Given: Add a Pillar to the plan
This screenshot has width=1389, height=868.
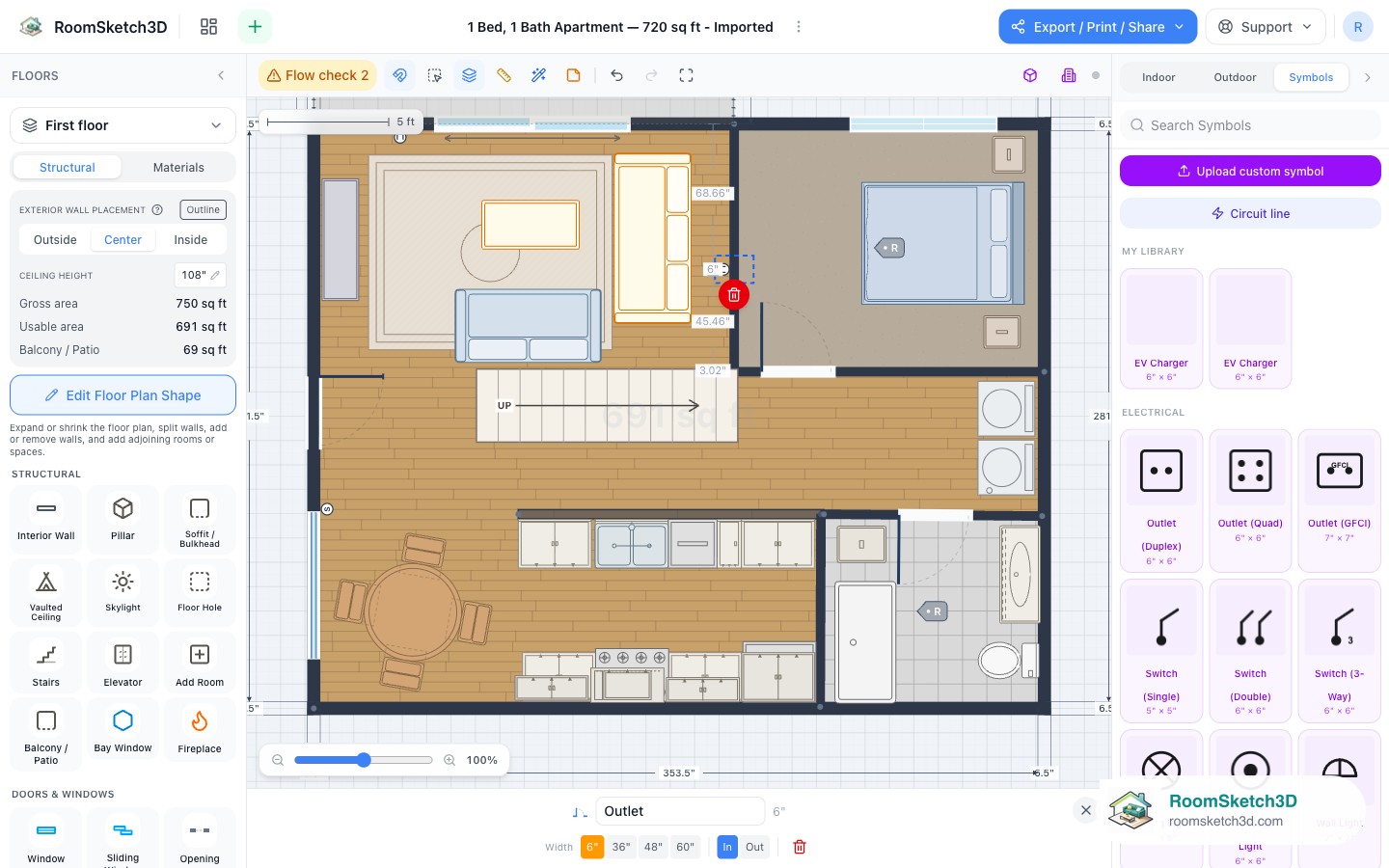Looking at the screenshot, I should (x=123, y=519).
